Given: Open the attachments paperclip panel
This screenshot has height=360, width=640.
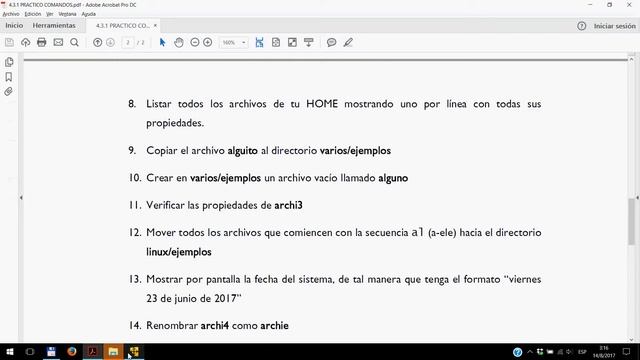Looking at the screenshot, I should (9, 91).
